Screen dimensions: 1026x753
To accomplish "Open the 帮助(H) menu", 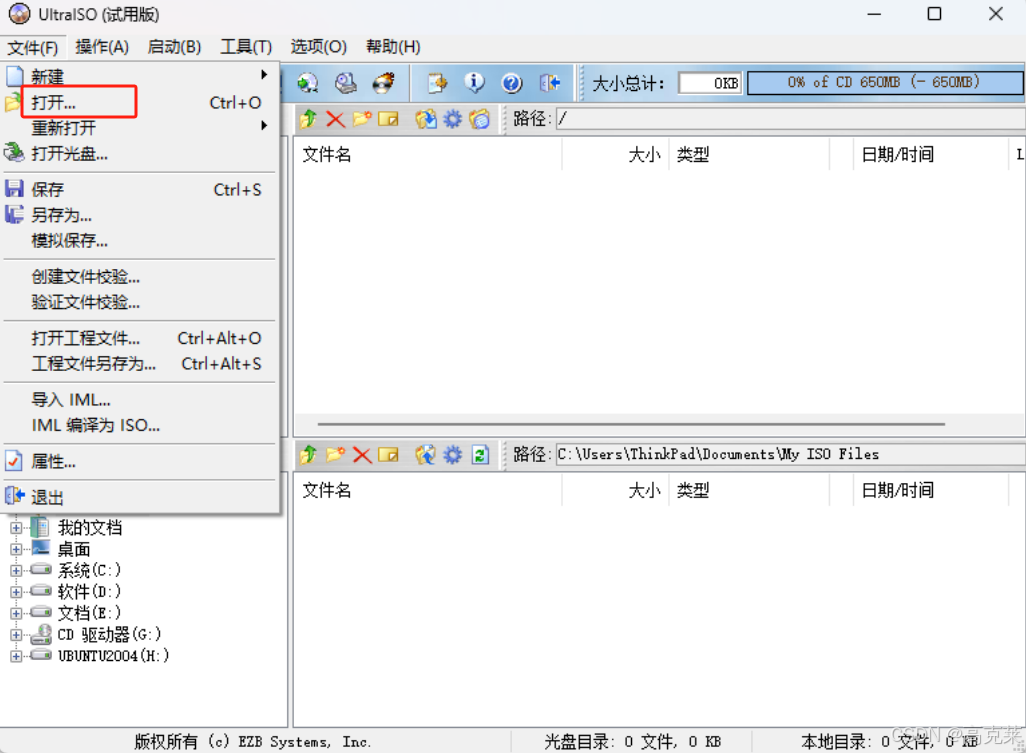I will (393, 47).
